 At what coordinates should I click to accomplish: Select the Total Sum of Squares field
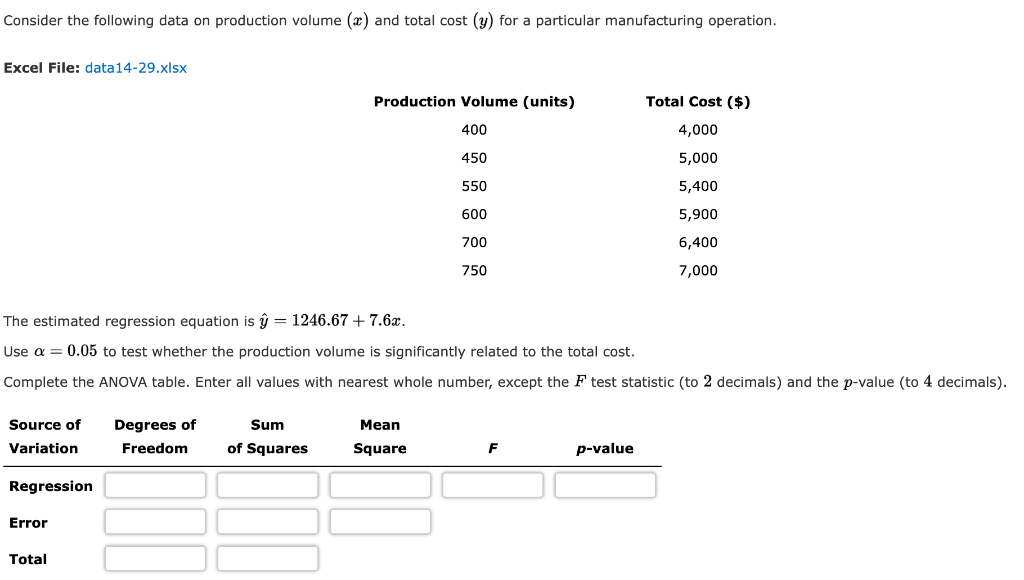pyautogui.click(x=267, y=558)
